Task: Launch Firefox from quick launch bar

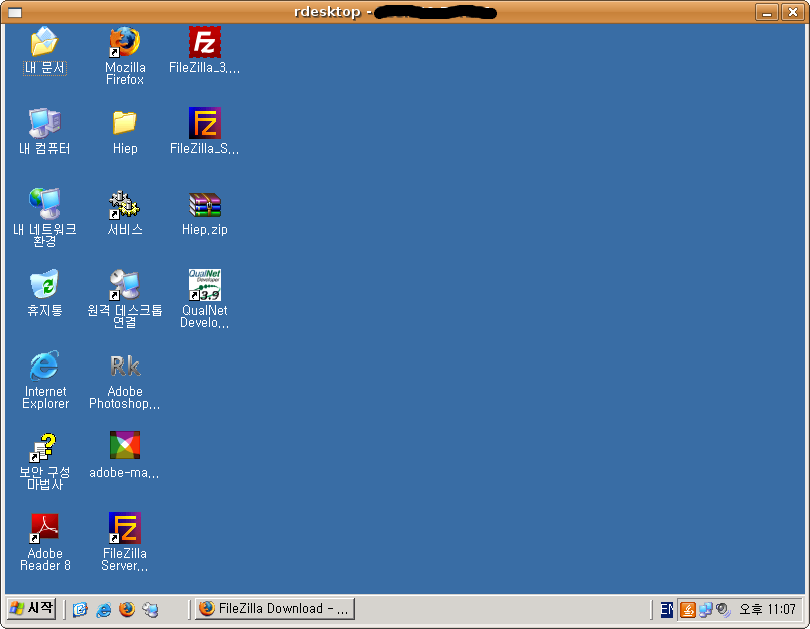Action: click(127, 609)
